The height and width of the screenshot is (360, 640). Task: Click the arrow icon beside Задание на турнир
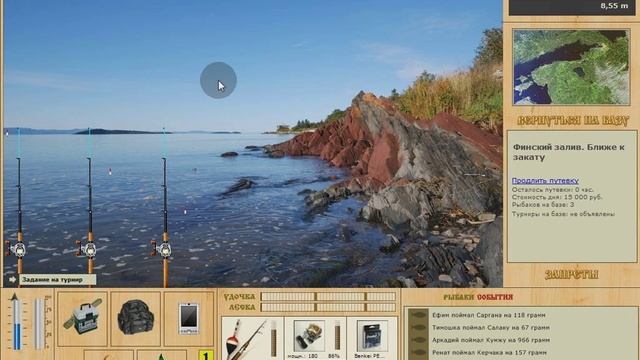tap(12, 280)
